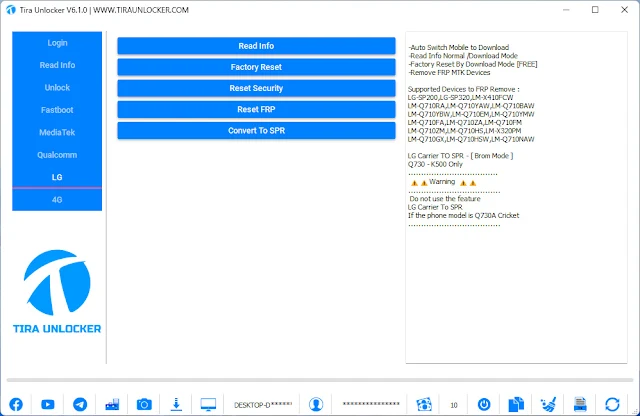640x416 pixels.
Task: Click '-Auto Switch Mobile to Download' line
Action: pyautogui.click(x=458, y=47)
